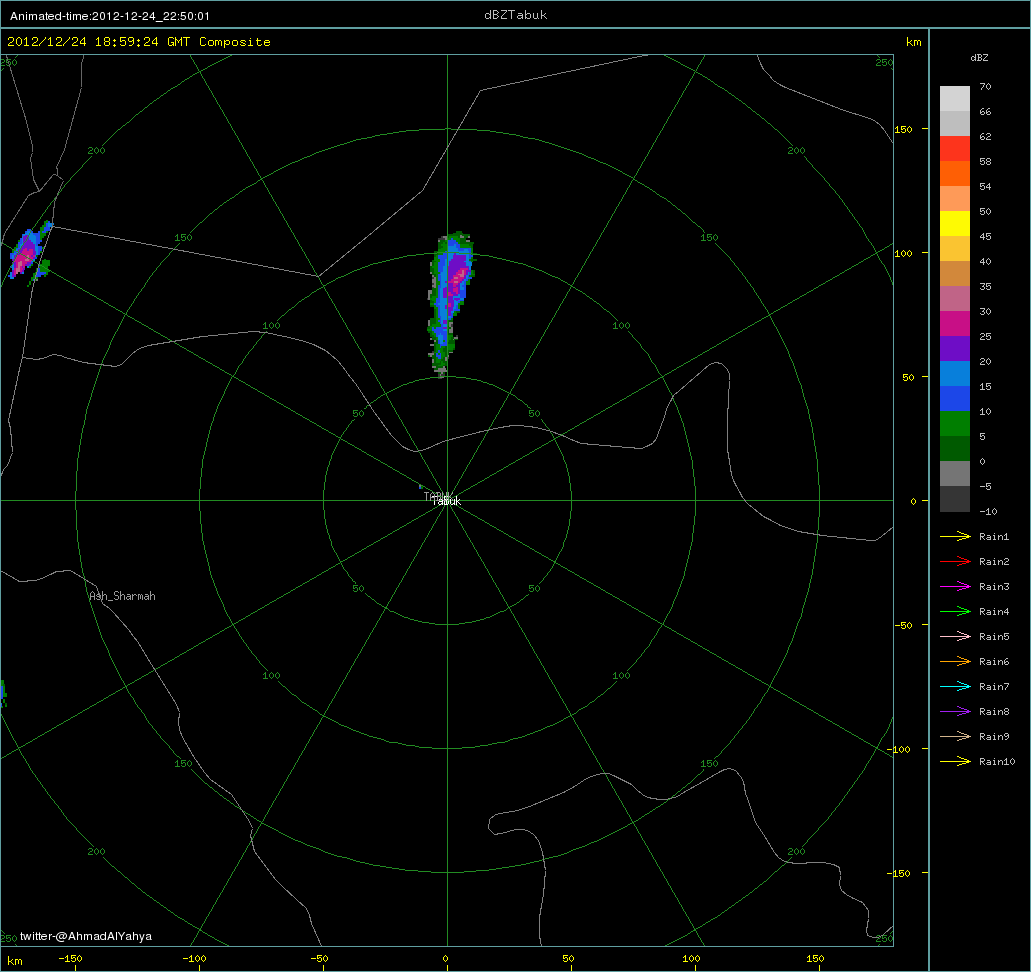
Task: Select the 2012/12/24 18:59:24 GMT Composite timestamp
Action: coord(139,41)
